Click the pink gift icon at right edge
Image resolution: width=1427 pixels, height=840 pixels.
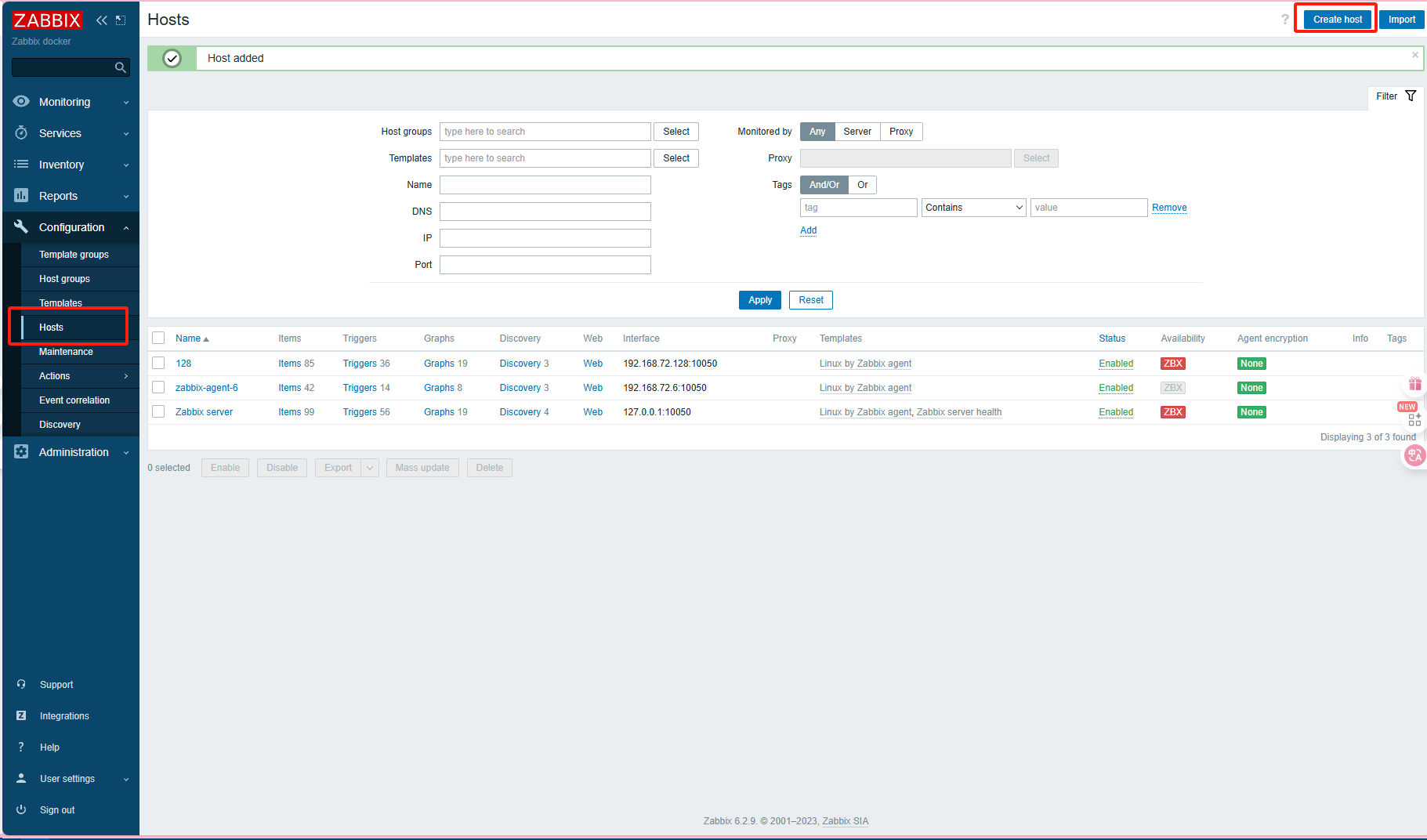[x=1414, y=384]
